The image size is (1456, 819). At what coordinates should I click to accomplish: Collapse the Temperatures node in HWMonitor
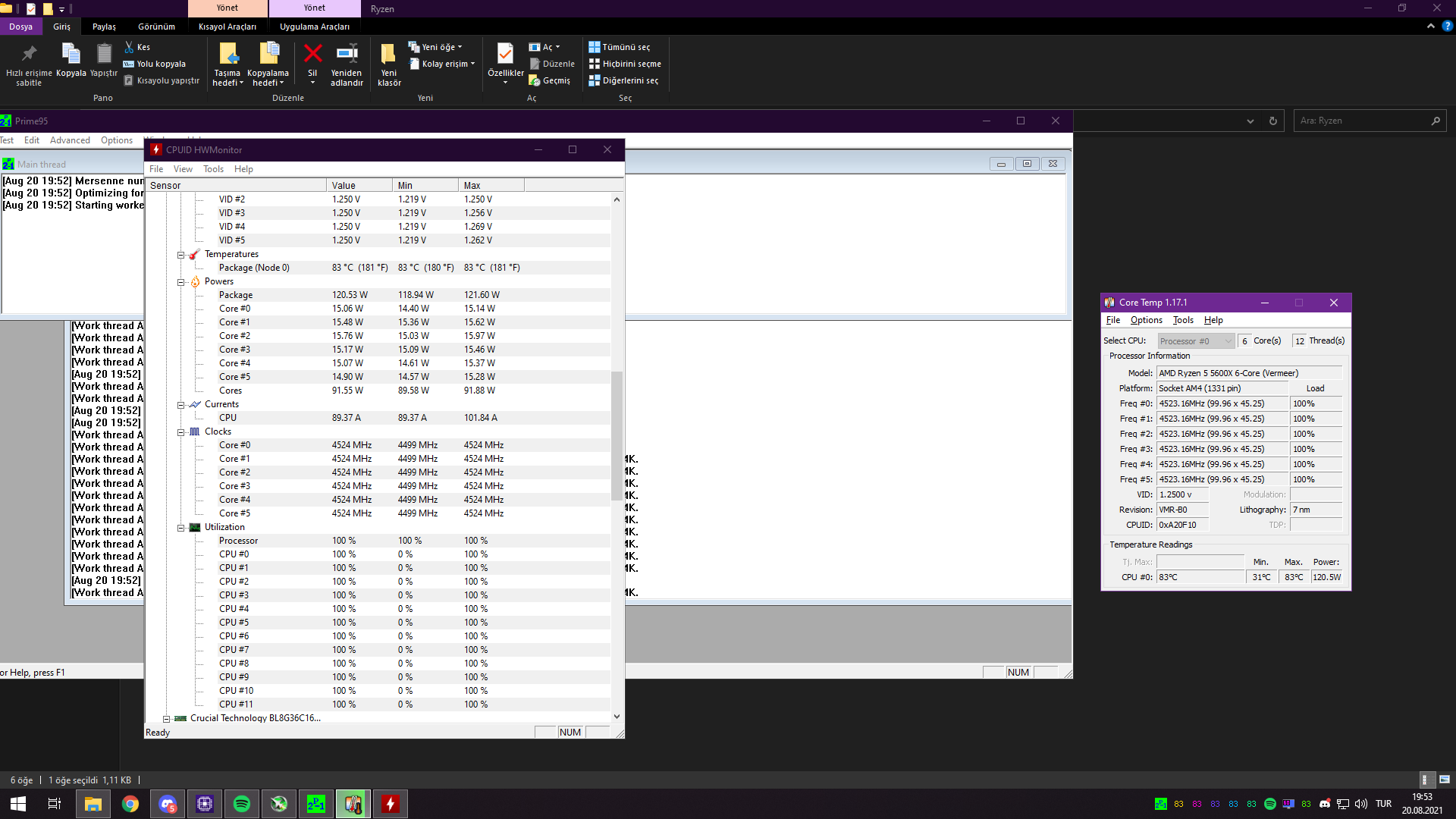pos(181,255)
